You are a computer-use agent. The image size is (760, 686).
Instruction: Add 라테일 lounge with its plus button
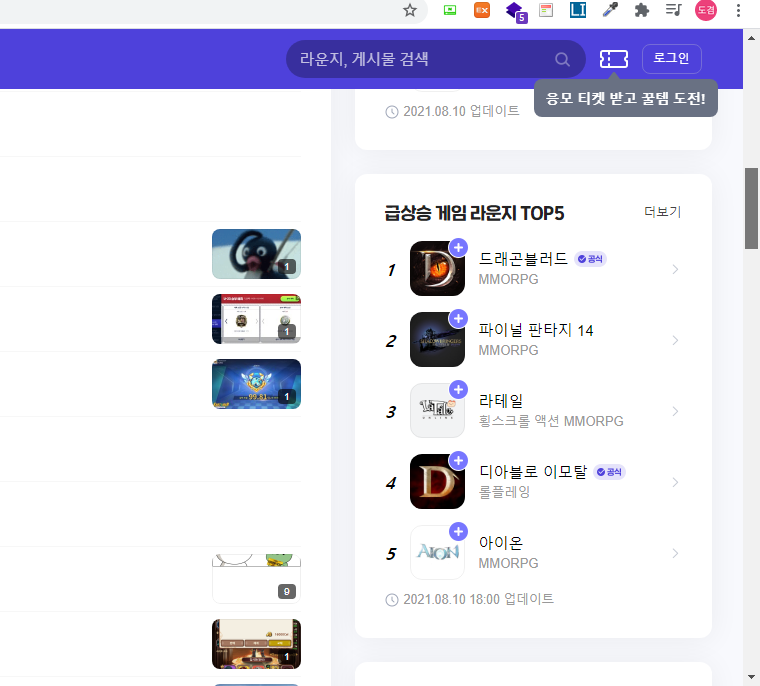[x=459, y=389]
